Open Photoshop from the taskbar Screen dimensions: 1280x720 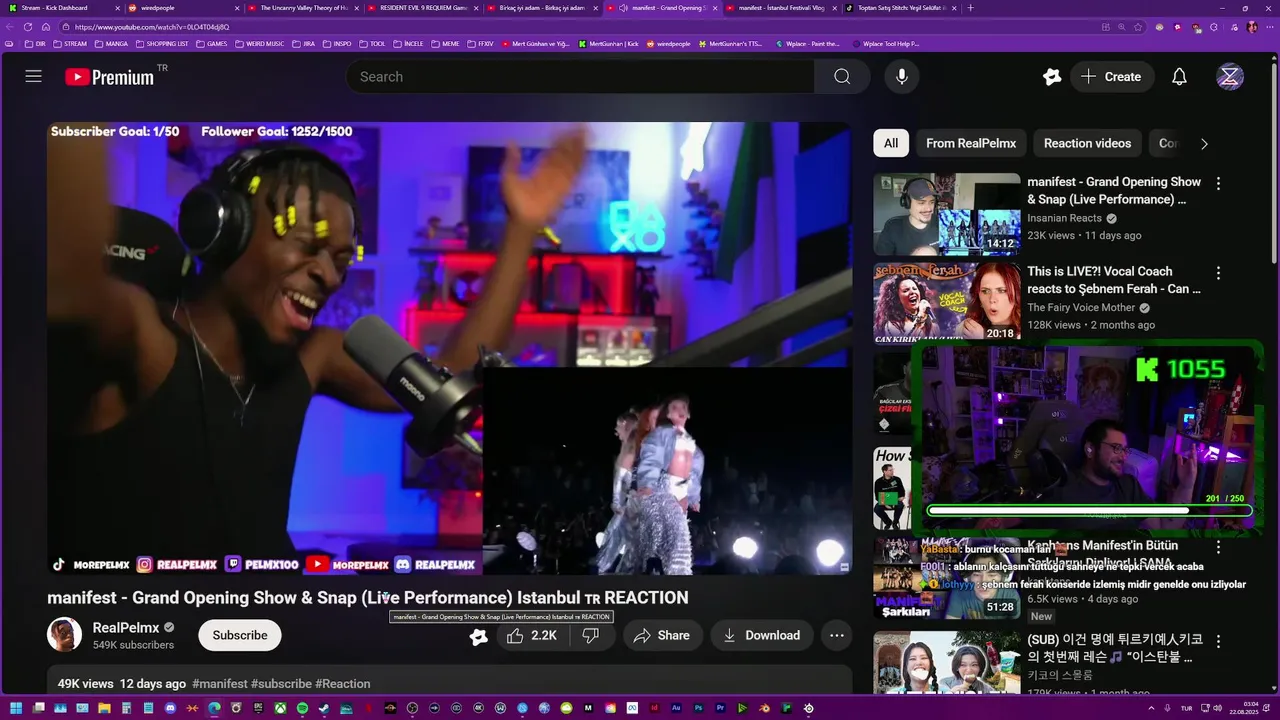click(699, 708)
